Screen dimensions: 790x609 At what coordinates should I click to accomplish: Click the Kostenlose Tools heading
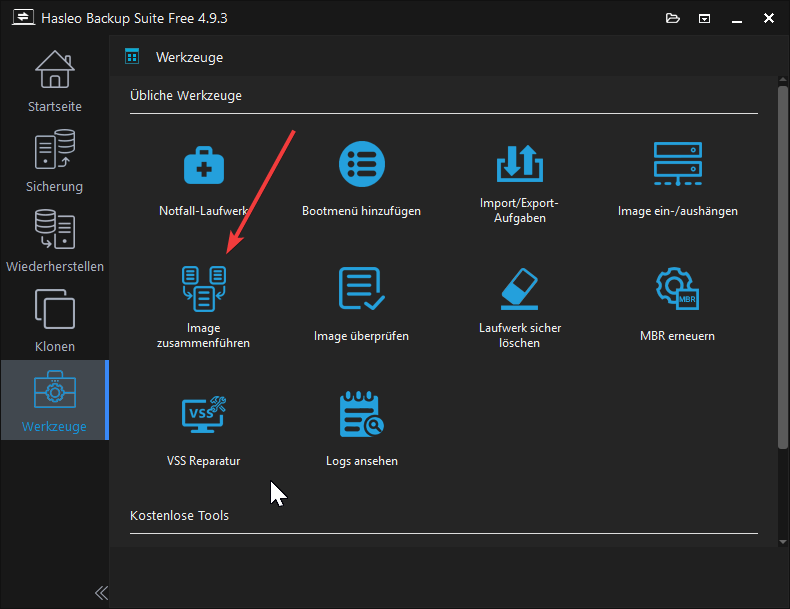pos(179,515)
